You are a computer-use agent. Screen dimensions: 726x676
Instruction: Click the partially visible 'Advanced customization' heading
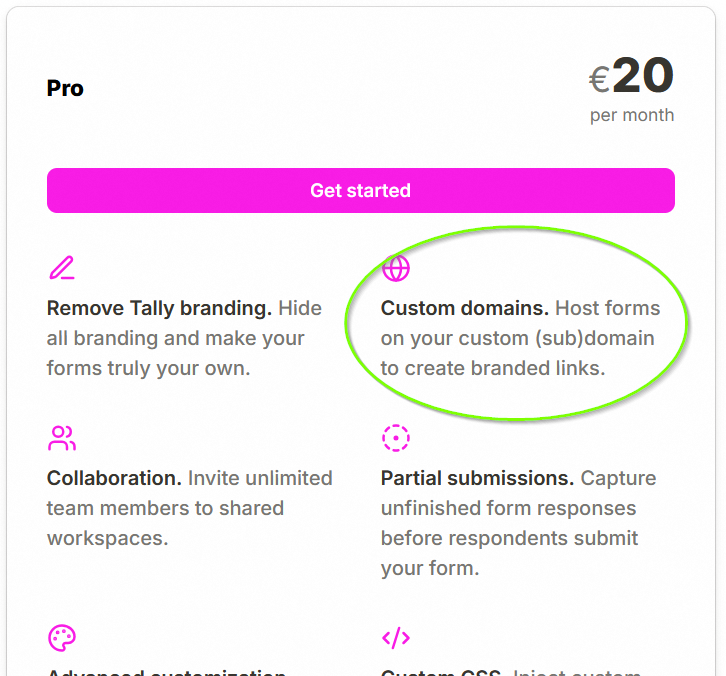pos(167,672)
